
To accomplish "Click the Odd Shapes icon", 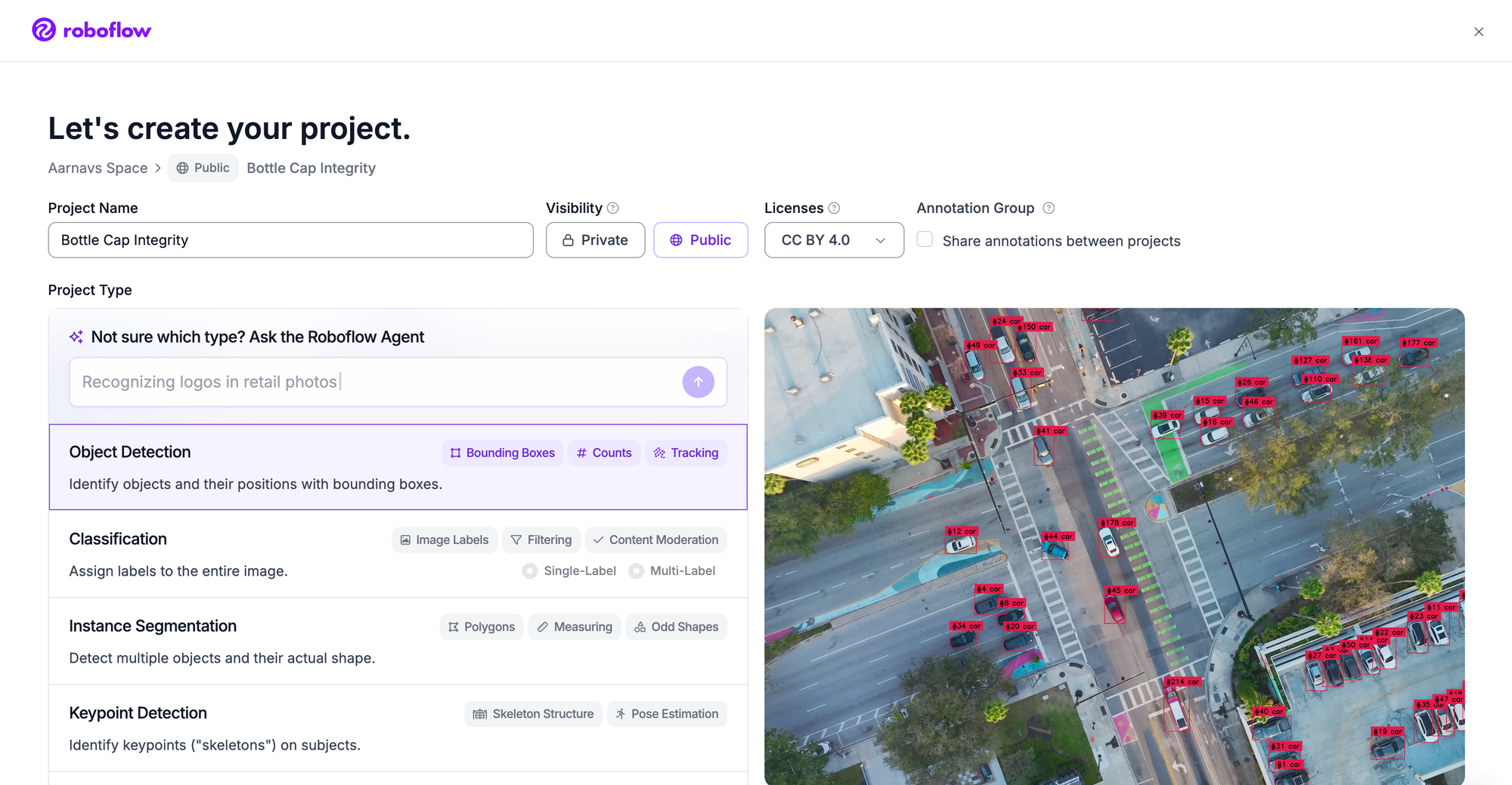I will click(x=640, y=627).
